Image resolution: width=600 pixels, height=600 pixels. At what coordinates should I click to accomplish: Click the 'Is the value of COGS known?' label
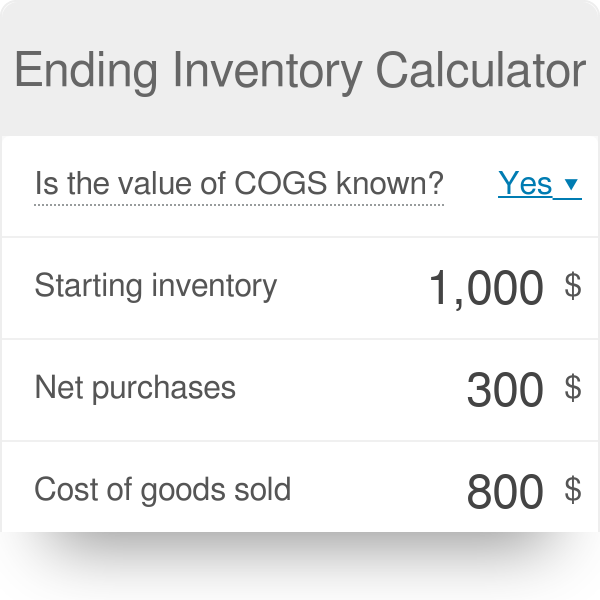238,184
